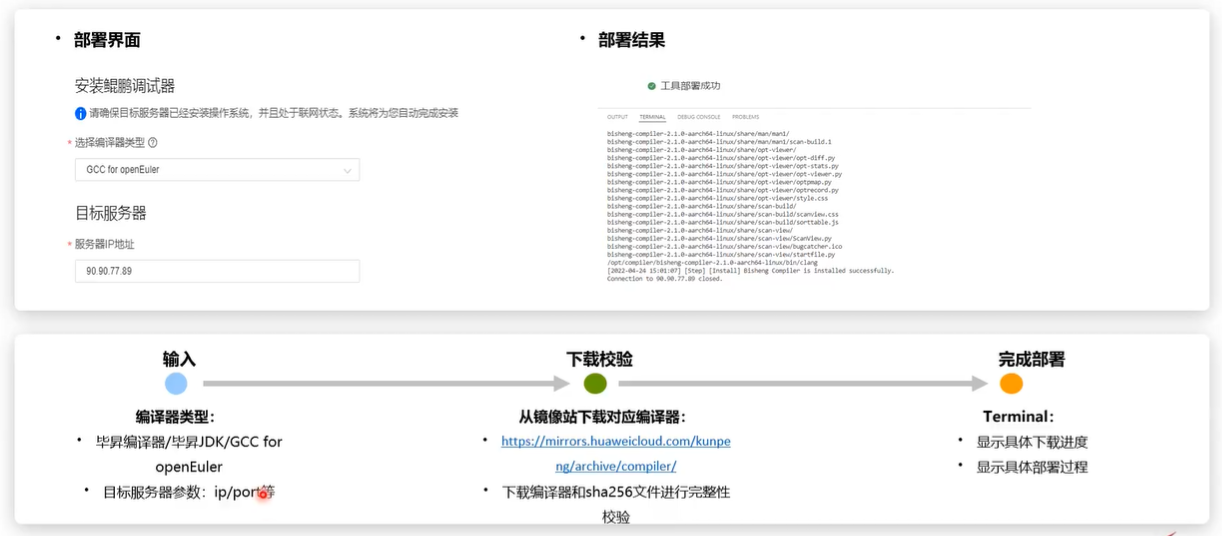Click the 显示具体部署过程 bullet

click(x=1032, y=467)
